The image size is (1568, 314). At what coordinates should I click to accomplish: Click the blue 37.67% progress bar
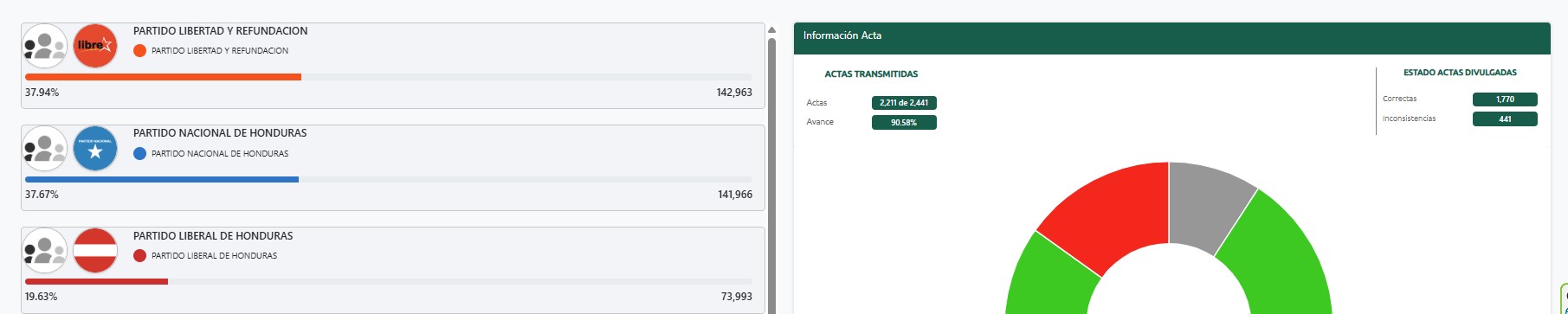[x=162, y=180]
